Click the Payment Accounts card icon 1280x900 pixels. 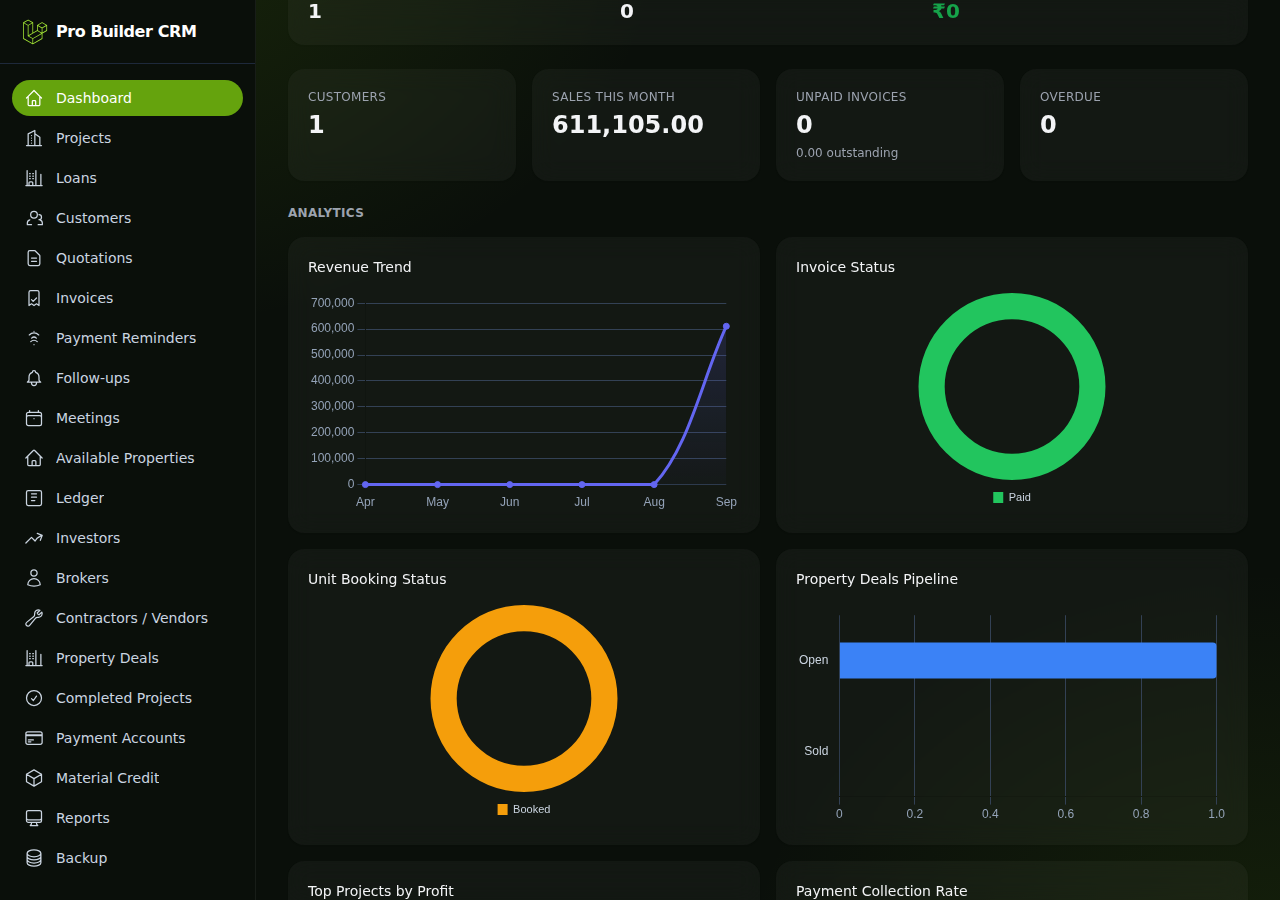[34, 738]
